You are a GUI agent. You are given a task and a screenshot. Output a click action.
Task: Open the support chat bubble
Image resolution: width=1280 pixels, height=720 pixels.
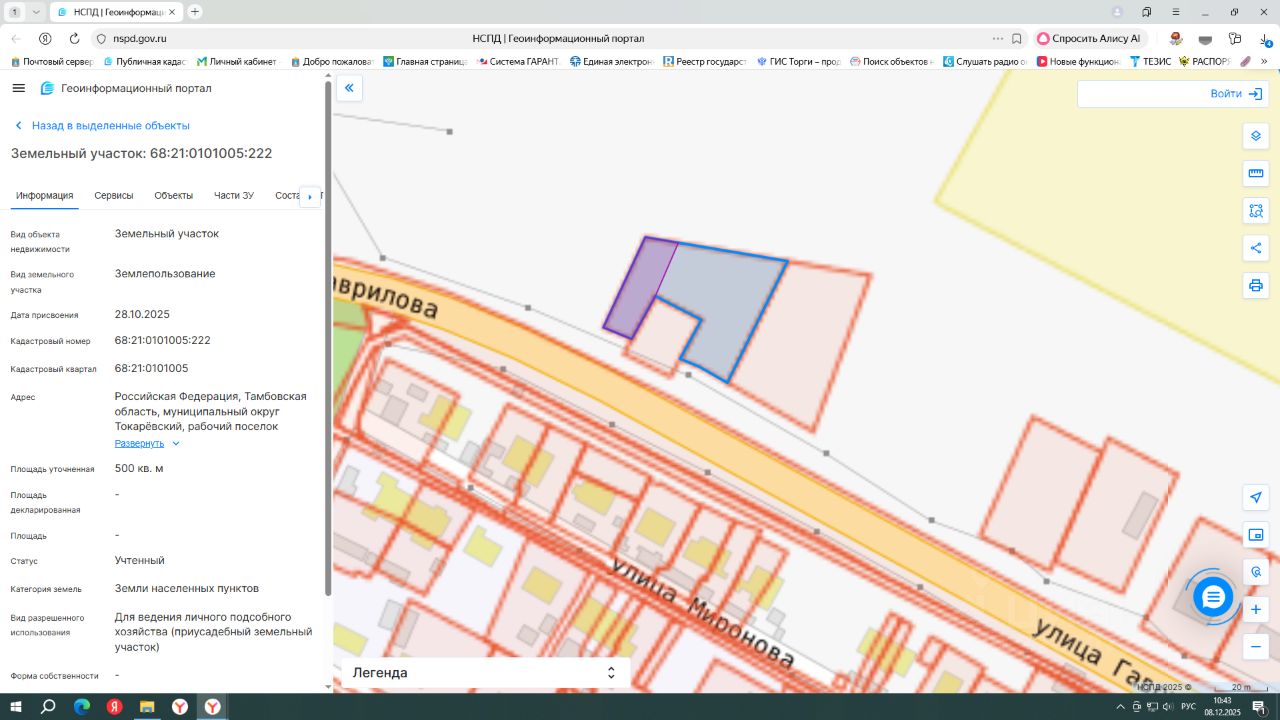tap(1213, 597)
